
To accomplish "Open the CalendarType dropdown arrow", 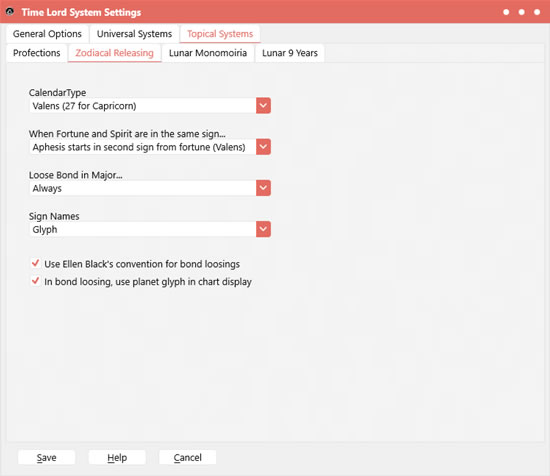I will 263,106.
